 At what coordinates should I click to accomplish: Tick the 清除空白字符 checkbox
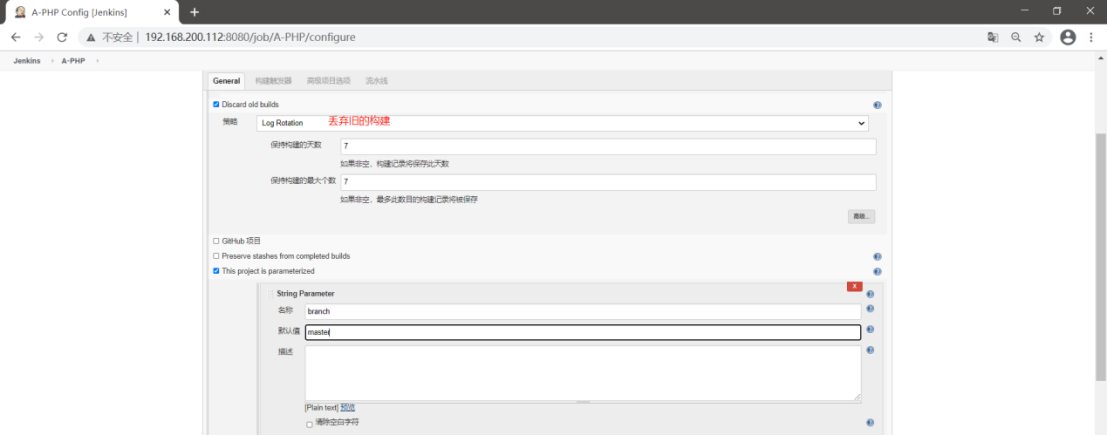310,424
